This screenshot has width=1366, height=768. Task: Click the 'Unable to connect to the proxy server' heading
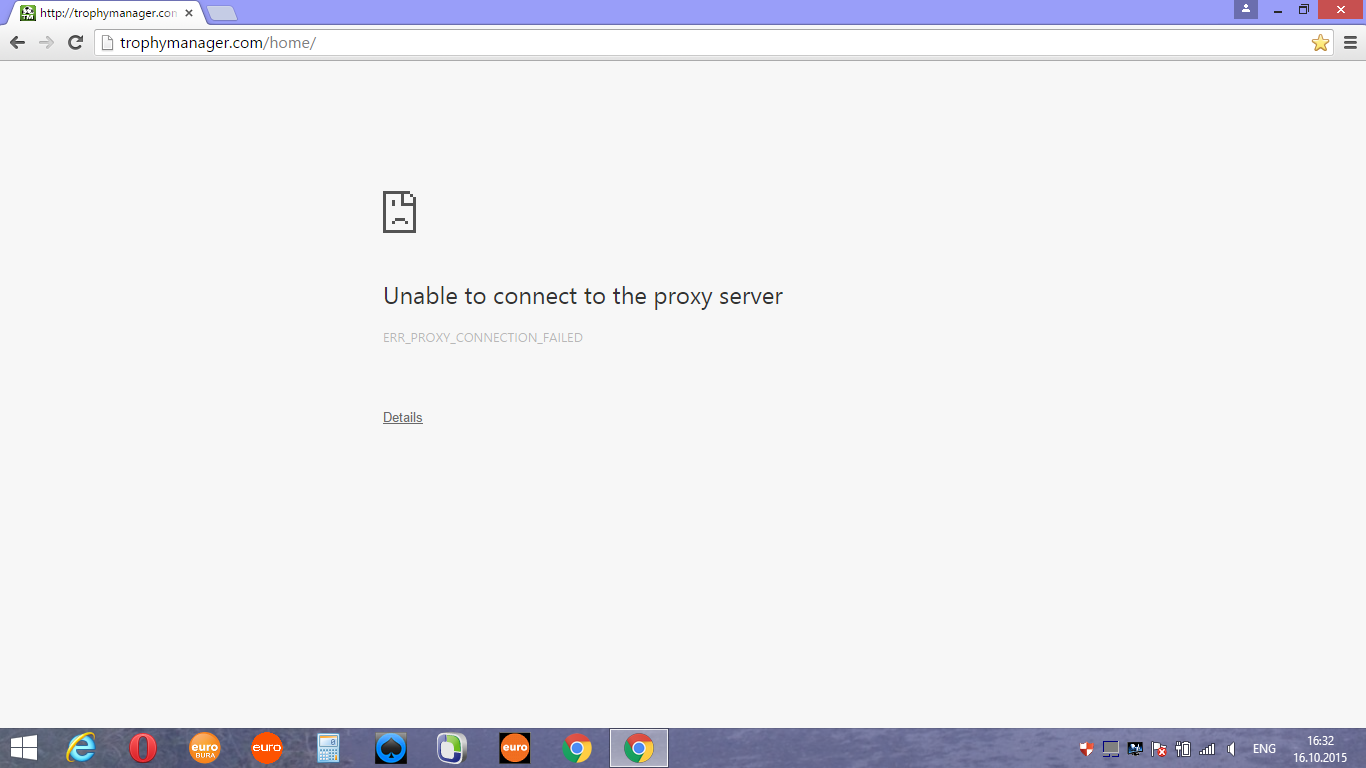click(x=583, y=296)
